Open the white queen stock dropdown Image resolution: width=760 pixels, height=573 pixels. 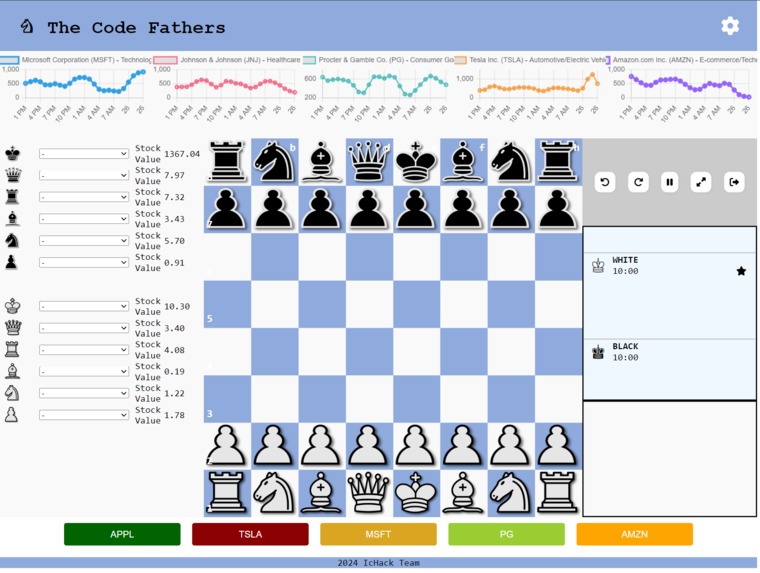click(x=84, y=328)
